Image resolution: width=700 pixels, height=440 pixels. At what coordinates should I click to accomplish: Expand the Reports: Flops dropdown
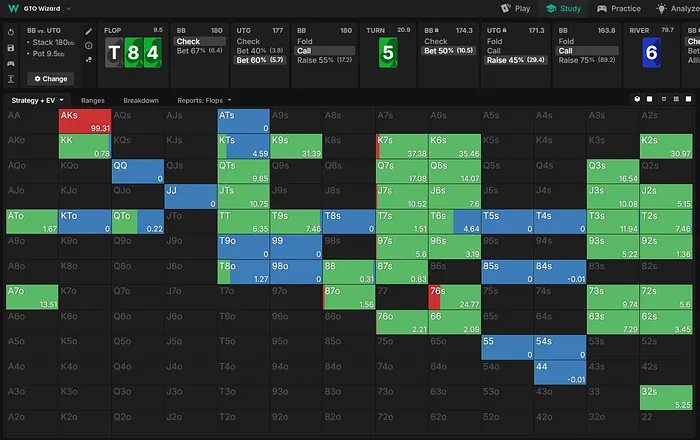(204, 101)
